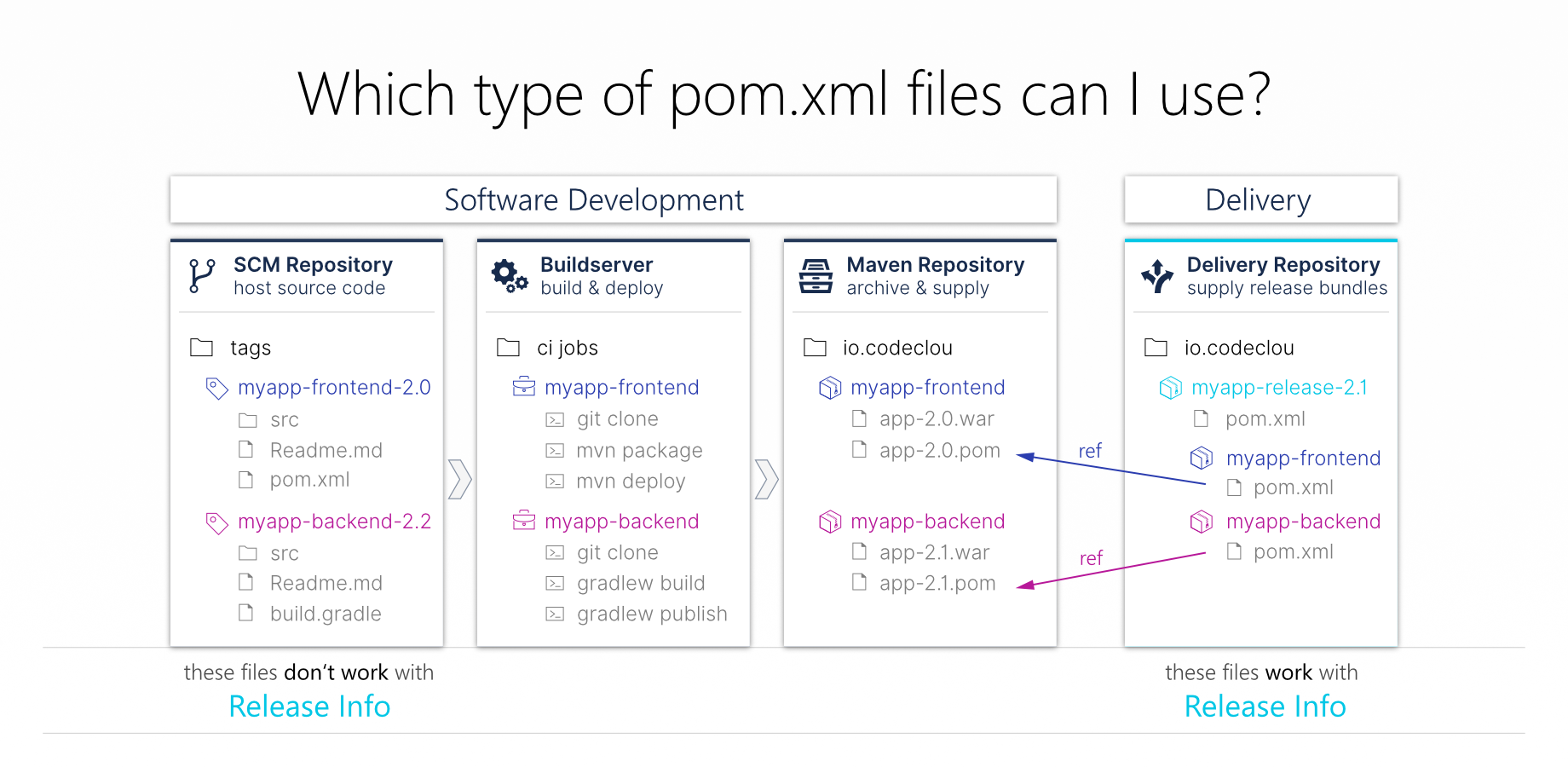The height and width of the screenshot is (767, 1568).
Task: Click the 'app-2.0.pom' file name
Action: pyautogui.click(x=940, y=451)
